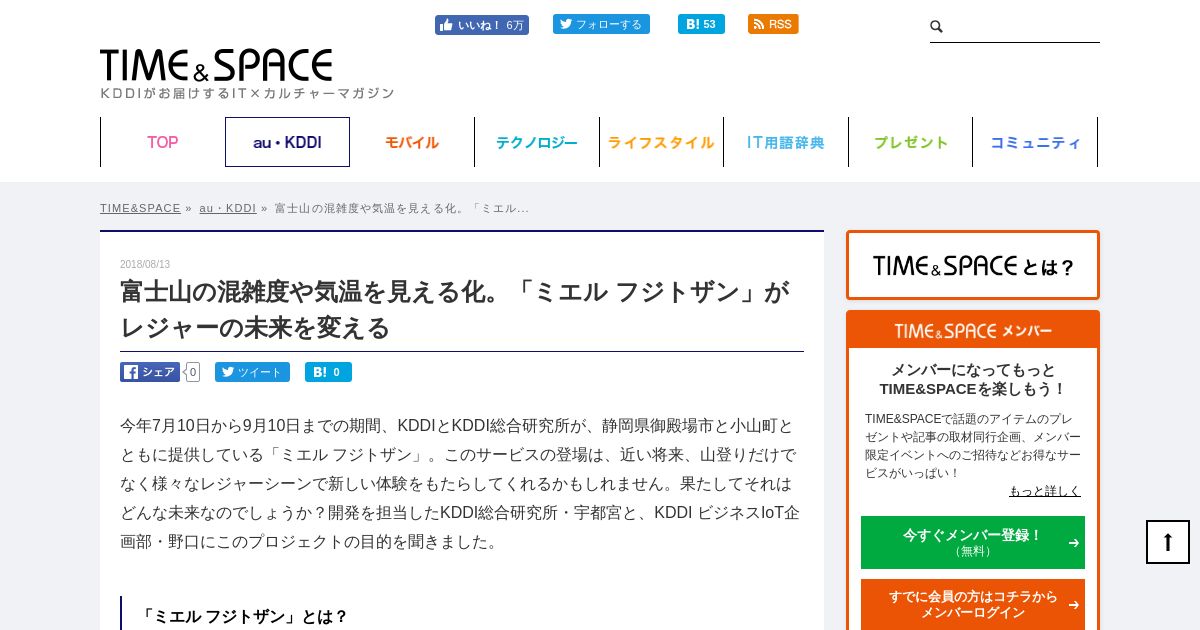Select the au・KDDI navigation tab

pyautogui.click(x=287, y=142)
